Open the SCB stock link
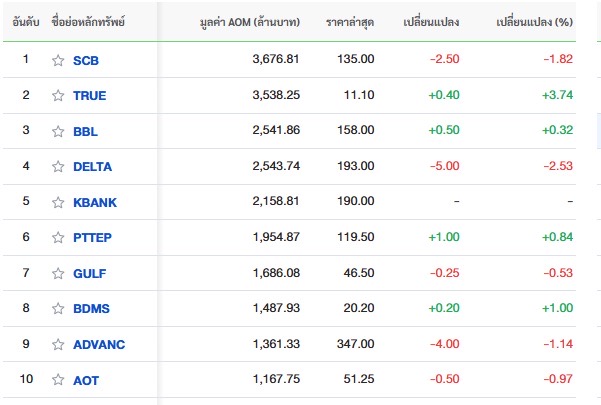Screen dimensions: 601x405 click(86, 60)
